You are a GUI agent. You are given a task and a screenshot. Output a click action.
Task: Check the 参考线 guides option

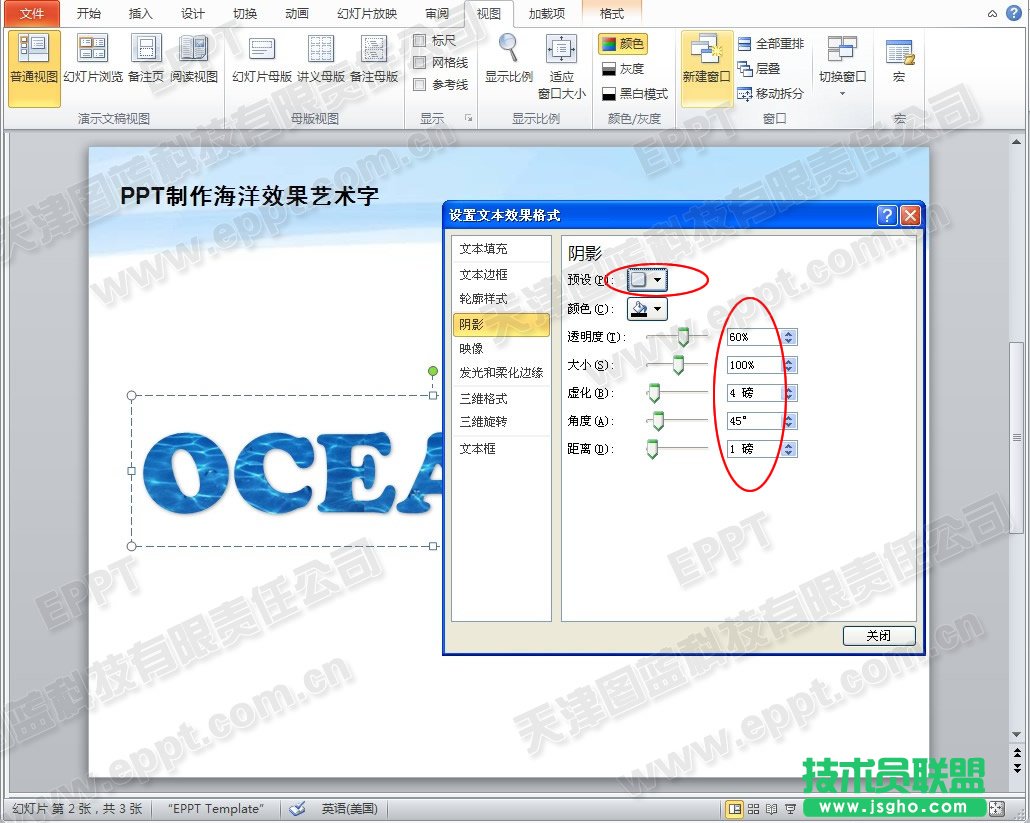(x=420, y=85)
